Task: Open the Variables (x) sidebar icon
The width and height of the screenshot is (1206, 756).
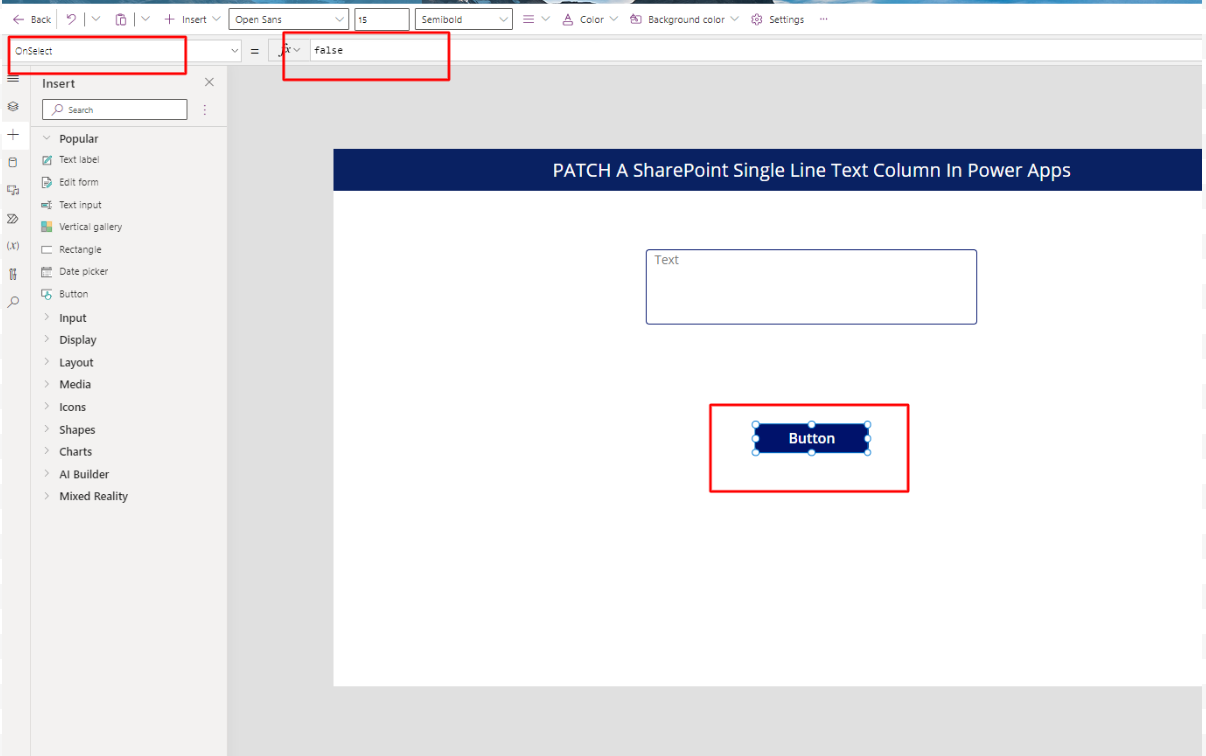Action: pos(13,245)
